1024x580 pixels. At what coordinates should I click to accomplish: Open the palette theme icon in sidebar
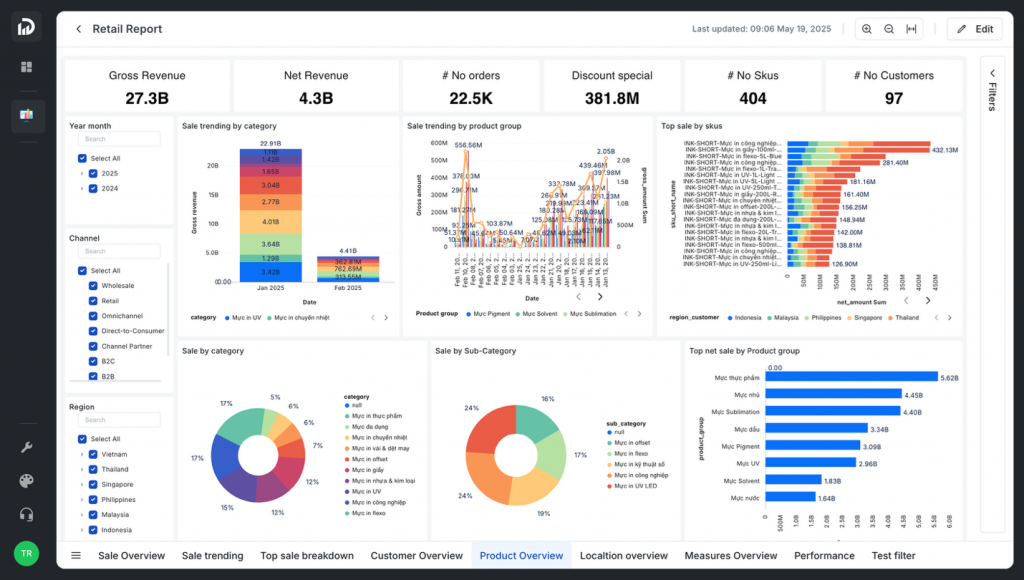(x=26, y=481)
